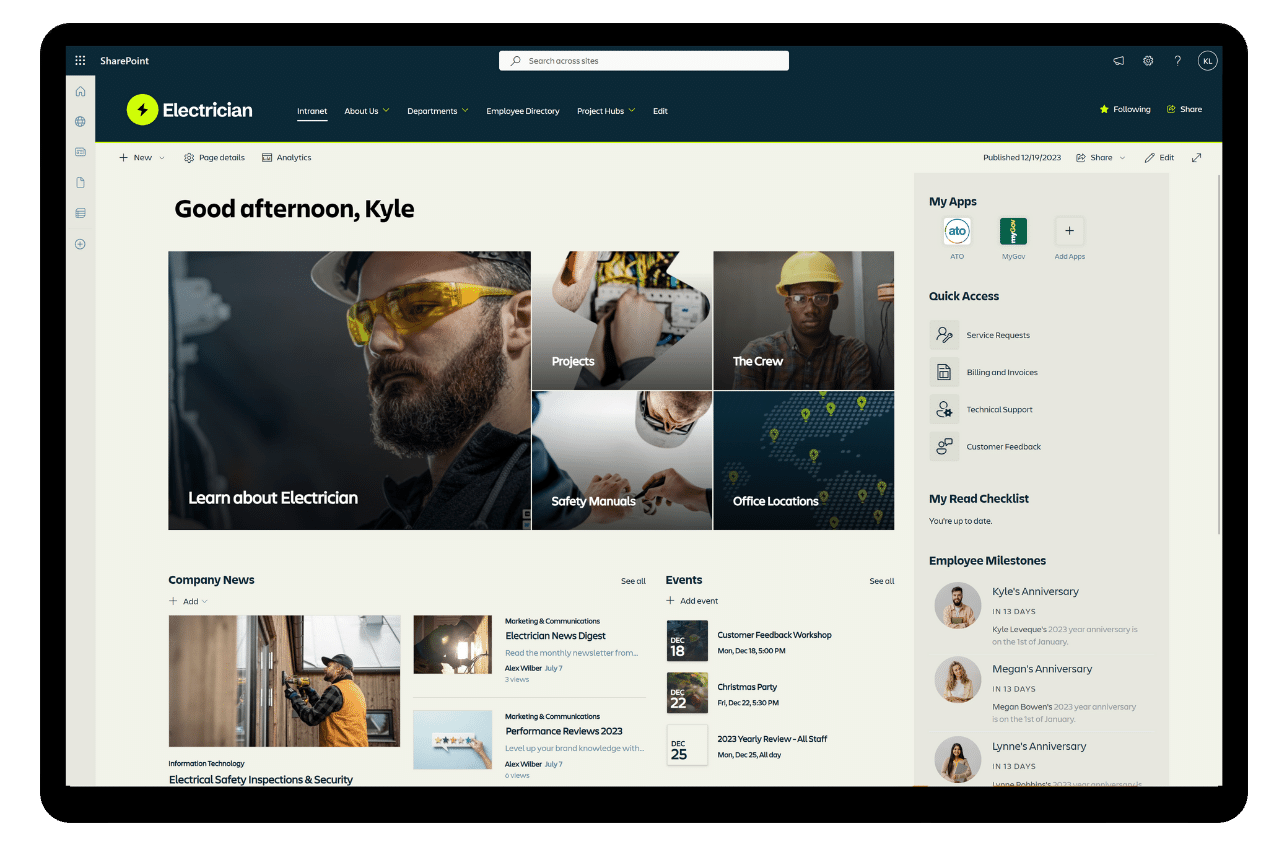Open the MyGov app icon

pyautogui.click(x=1013, y=232)
